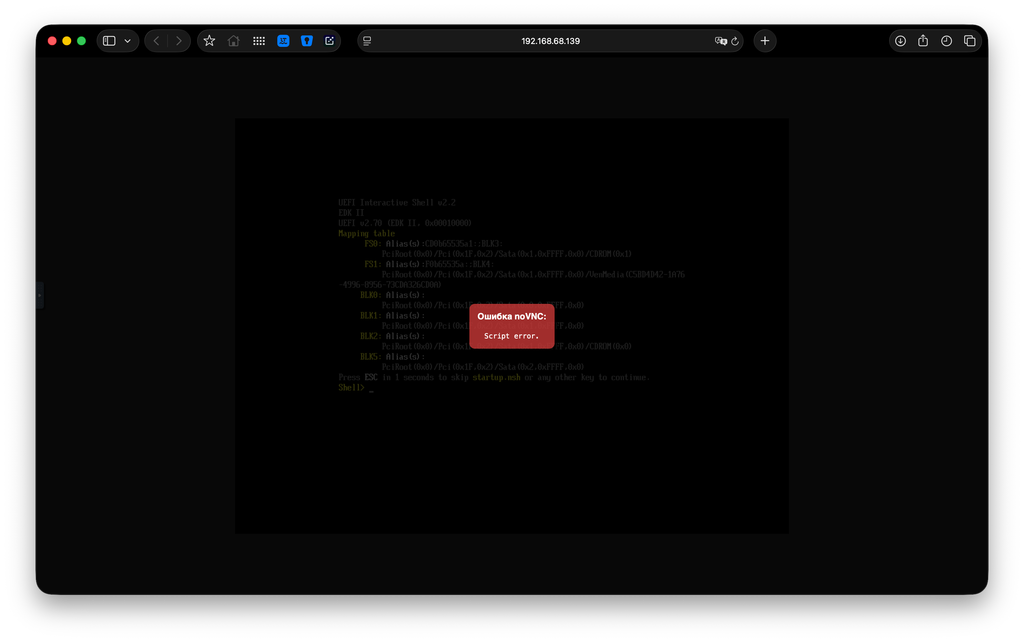Show browsing history clock icon
The image size is (1024, 642).
(x=946, y=40)
